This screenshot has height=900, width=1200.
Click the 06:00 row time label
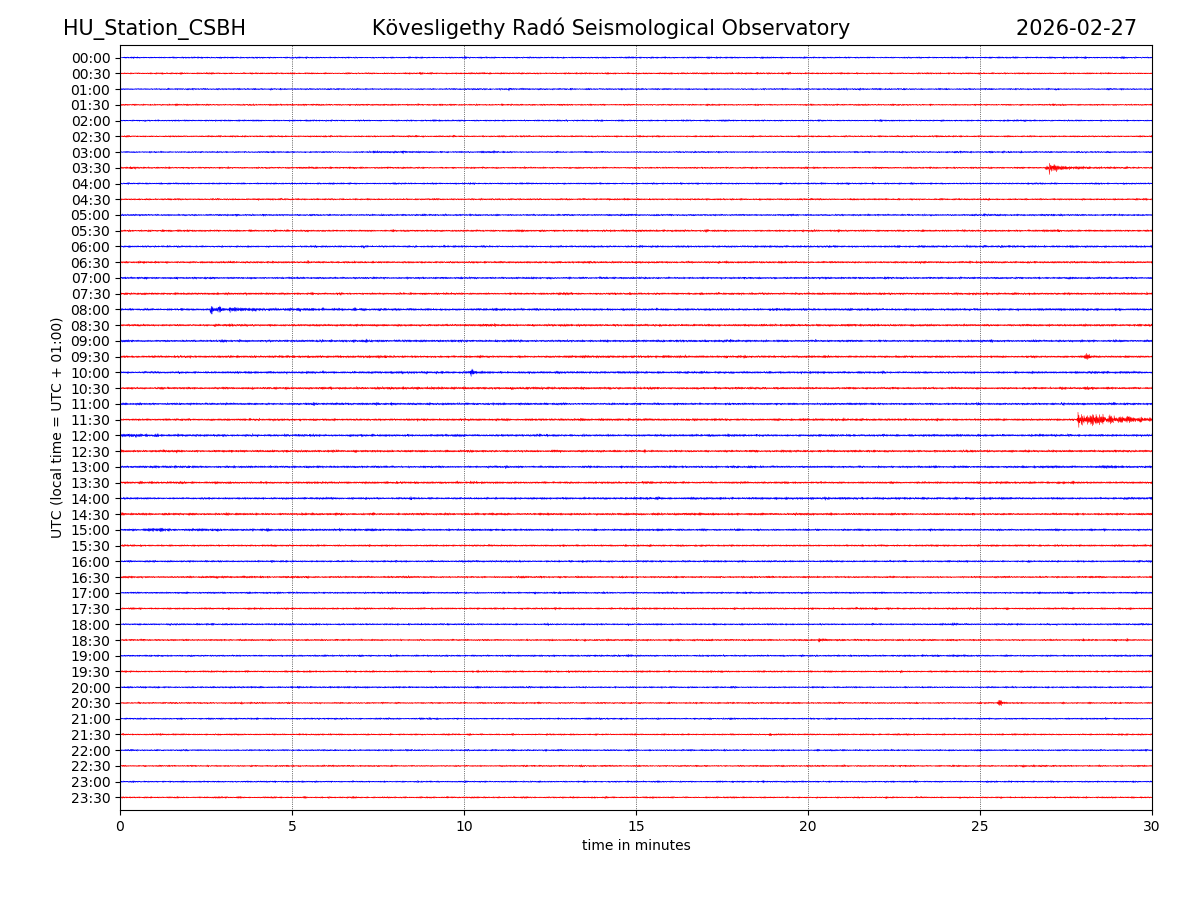(x=91, y=247)
